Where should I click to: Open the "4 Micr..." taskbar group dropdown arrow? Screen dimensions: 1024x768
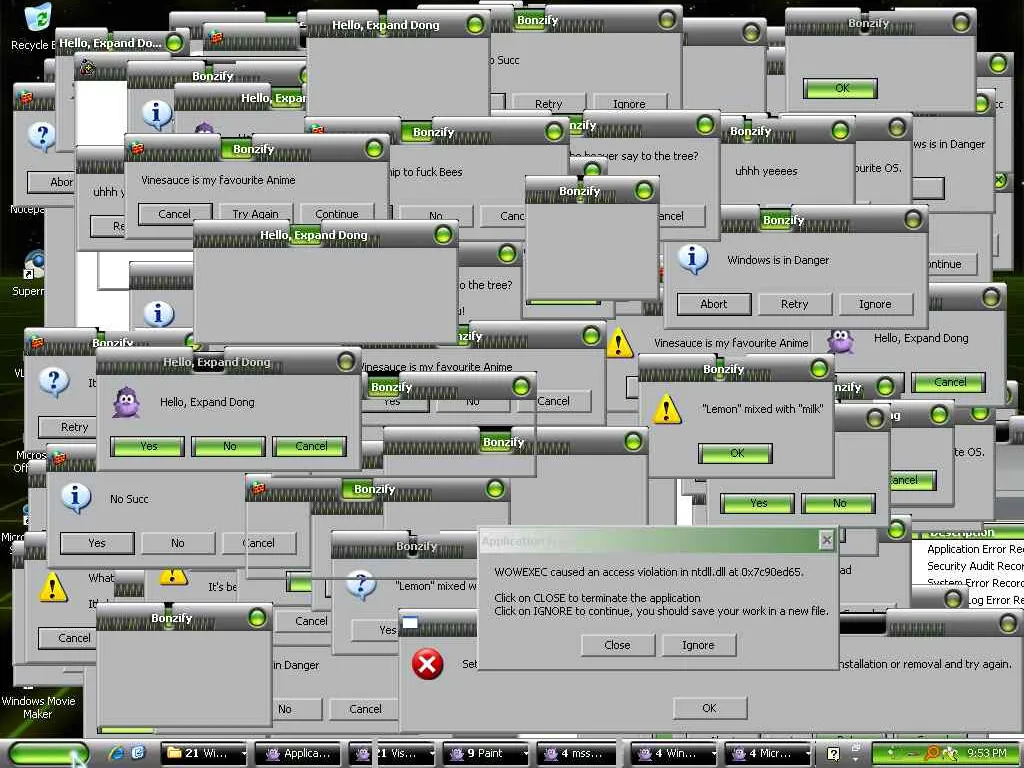click(x=808, y=754)
